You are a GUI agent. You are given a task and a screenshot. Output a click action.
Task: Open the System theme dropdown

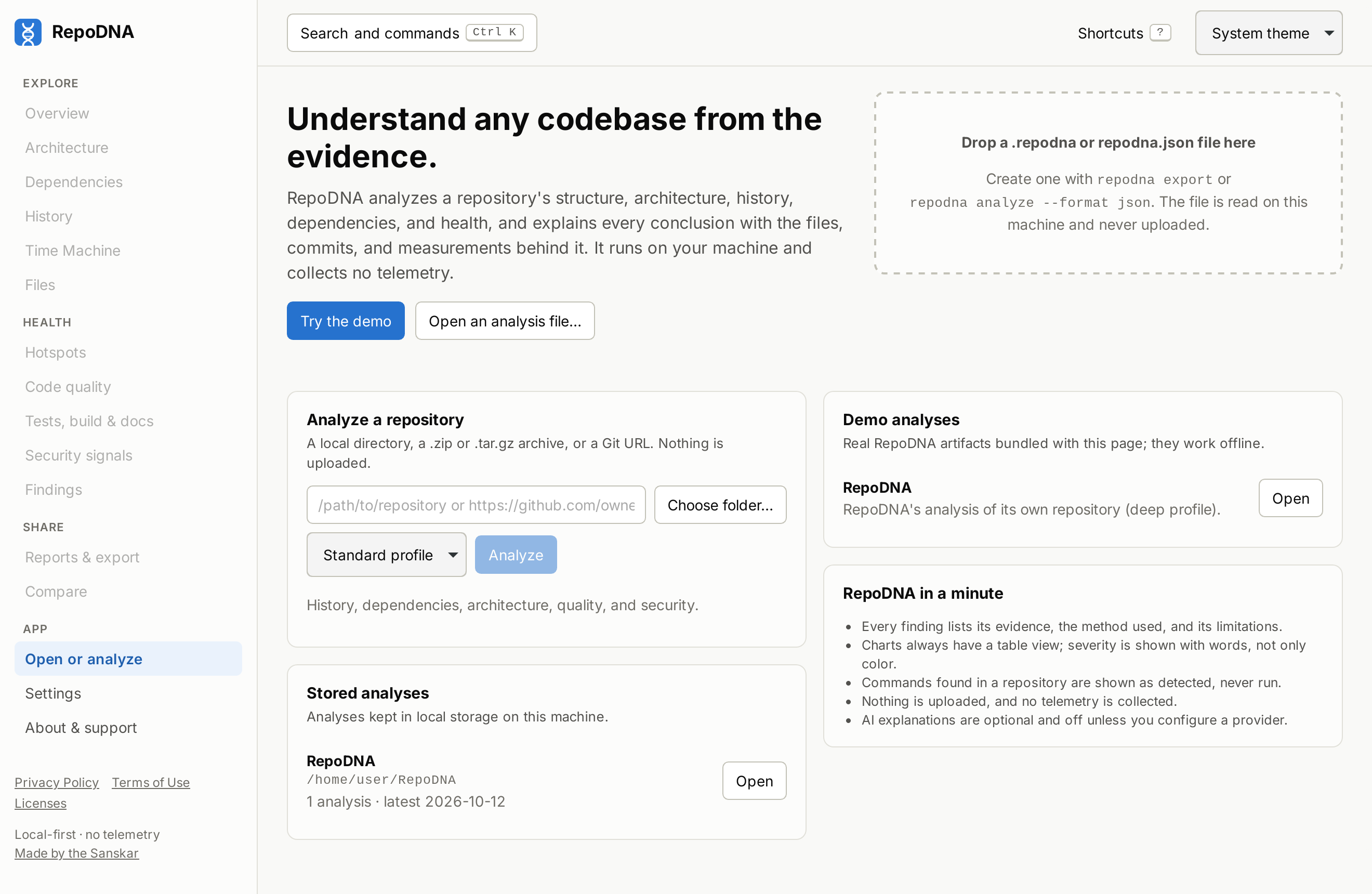coord(1268,33)
